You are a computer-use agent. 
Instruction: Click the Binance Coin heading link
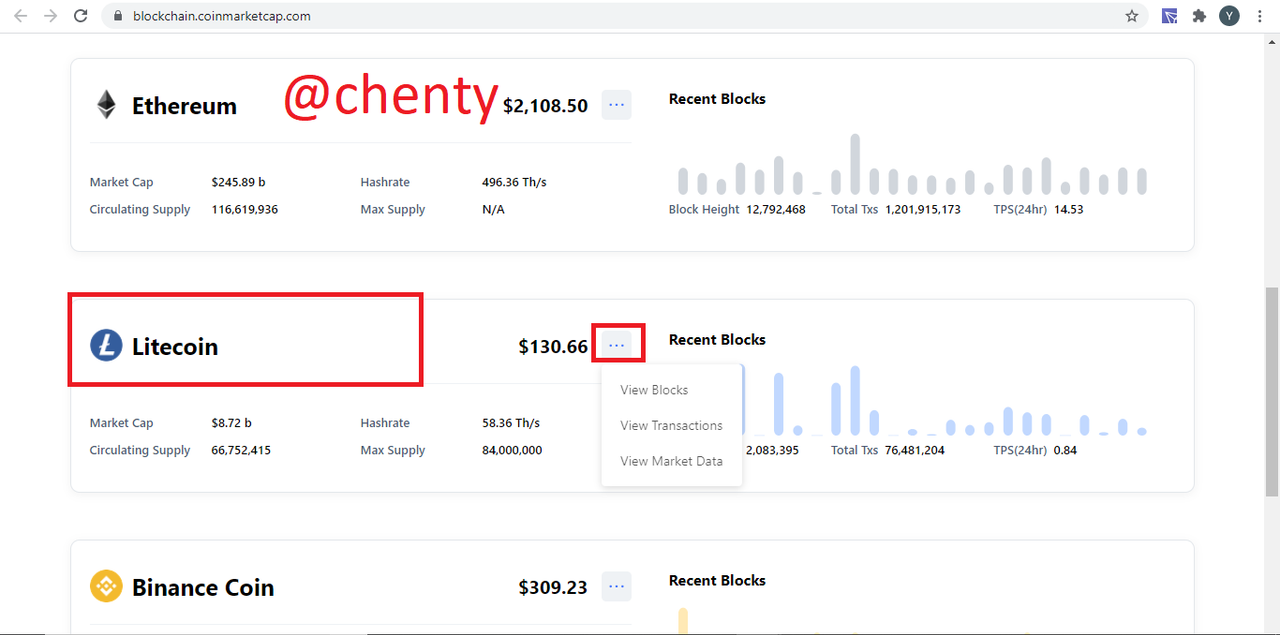[x=203, y=587]
